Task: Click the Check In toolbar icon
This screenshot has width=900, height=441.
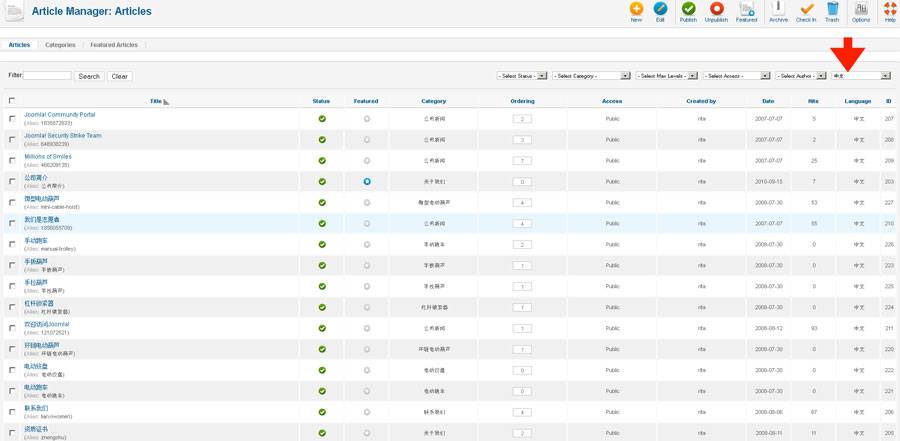Action: point(806,11)
